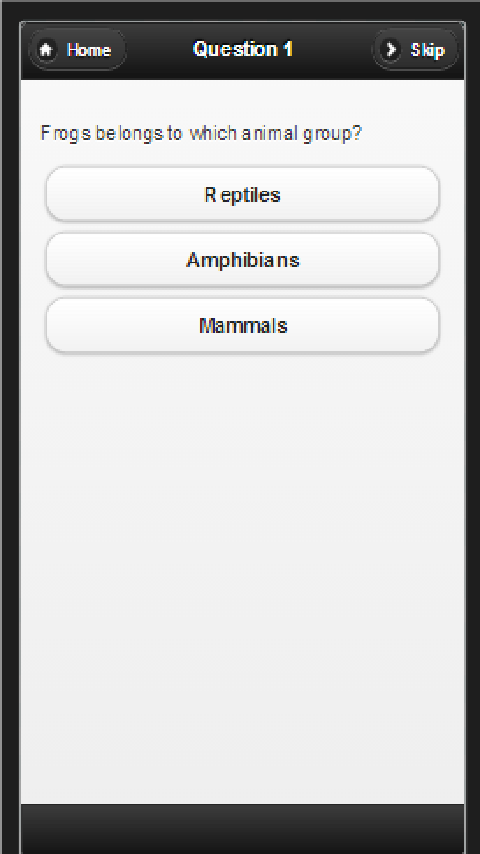Answer that frogs are amphibians
Viewport: 480px width, 854px height.
coord(242,260)
